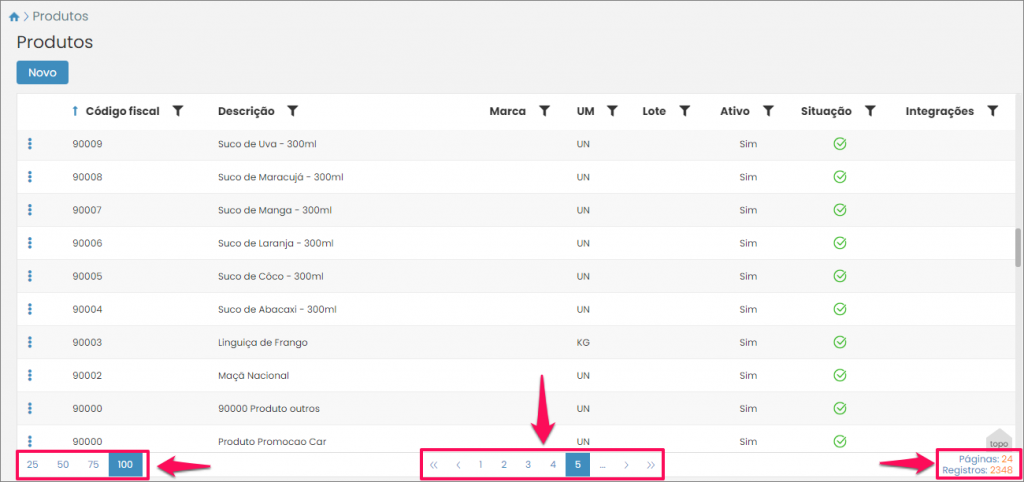This screenshot has width=1024, height=482.
Task: Click the filter icon next to UM
Action: pyautogui.click(x=612, y=111)
